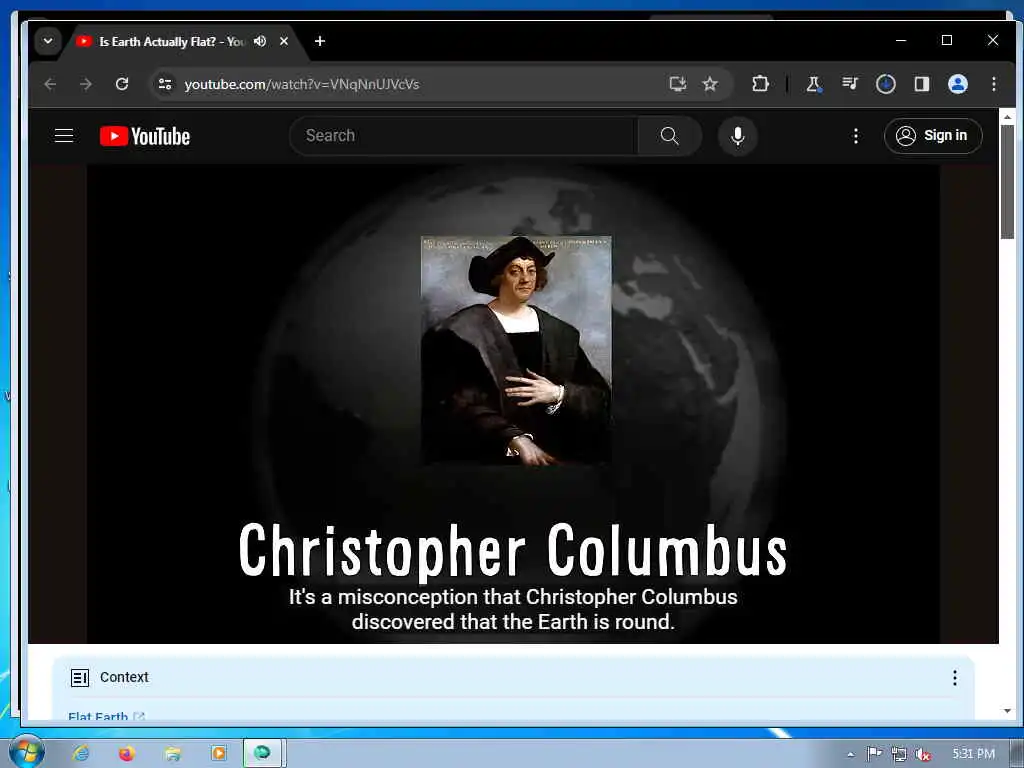
Task: Toggle the Chrome side panel
Action: coord(921,84)
